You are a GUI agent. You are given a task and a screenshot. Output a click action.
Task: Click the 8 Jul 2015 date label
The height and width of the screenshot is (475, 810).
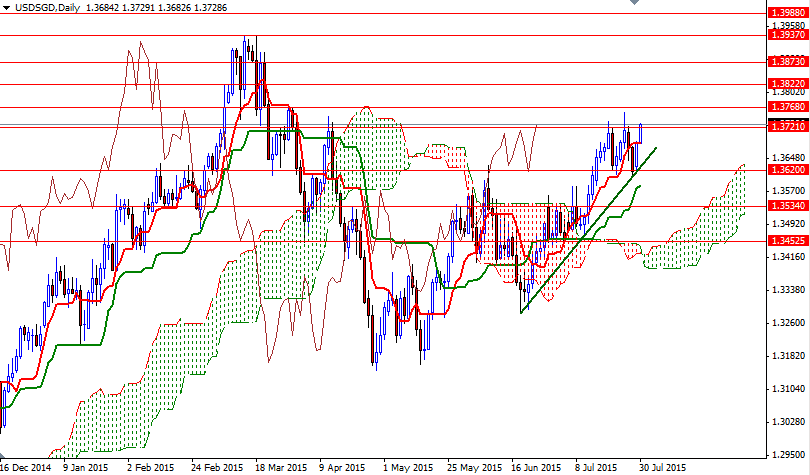pos(598,468)
